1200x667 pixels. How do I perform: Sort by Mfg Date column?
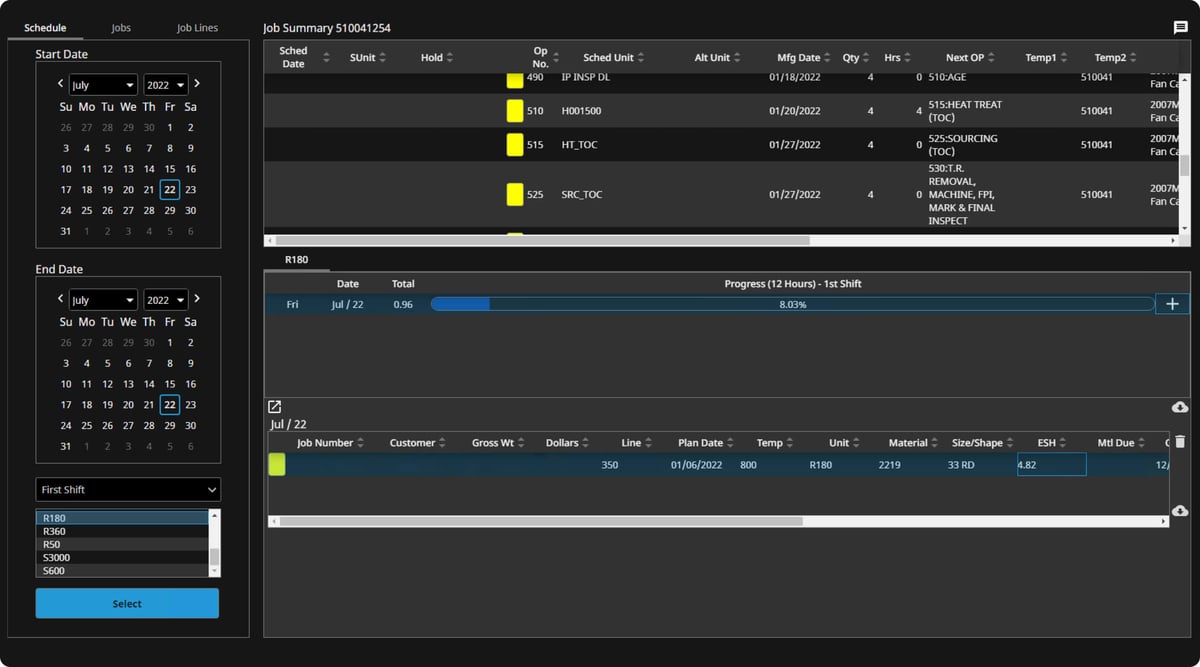point(827,58)
